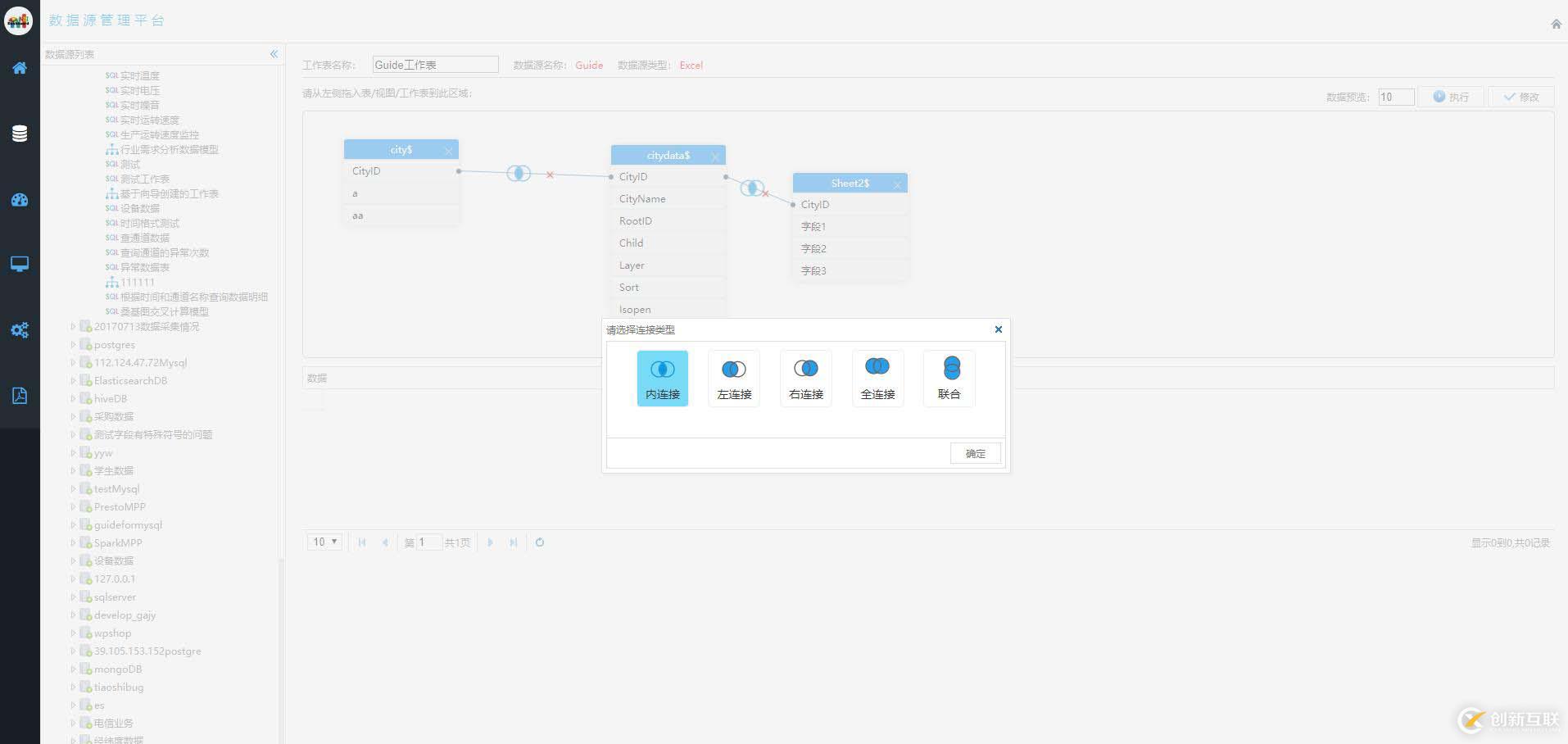This screenshot has height=744, width=1568.
Task: Click the platform logo at top left
Action: tap(19, 20)
